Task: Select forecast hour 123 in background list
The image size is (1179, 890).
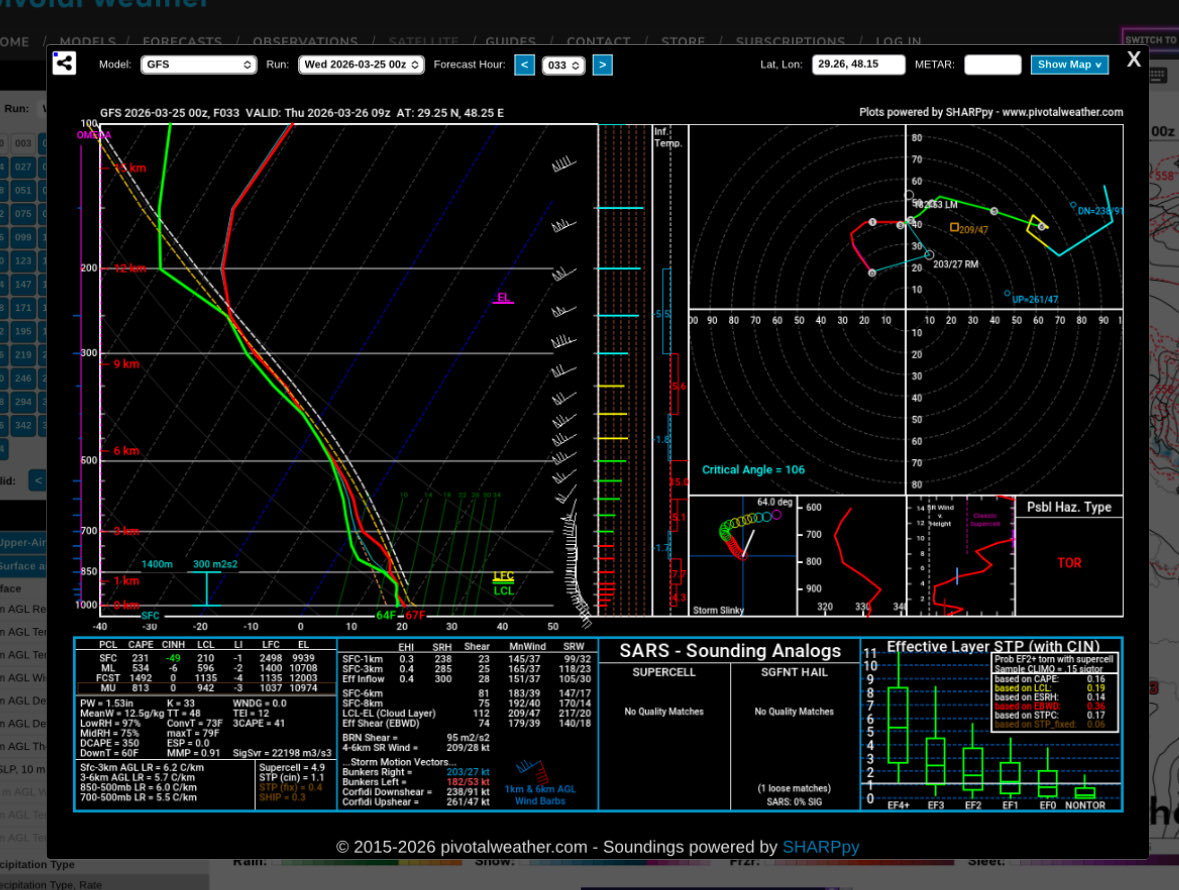Action: (23, 261)
